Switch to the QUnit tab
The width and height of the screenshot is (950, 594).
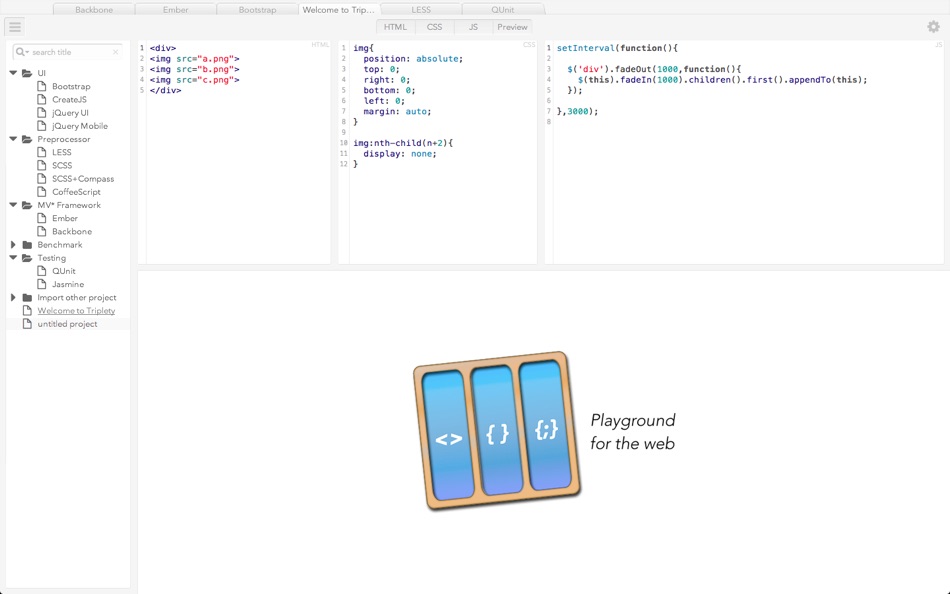coord(502,10)
